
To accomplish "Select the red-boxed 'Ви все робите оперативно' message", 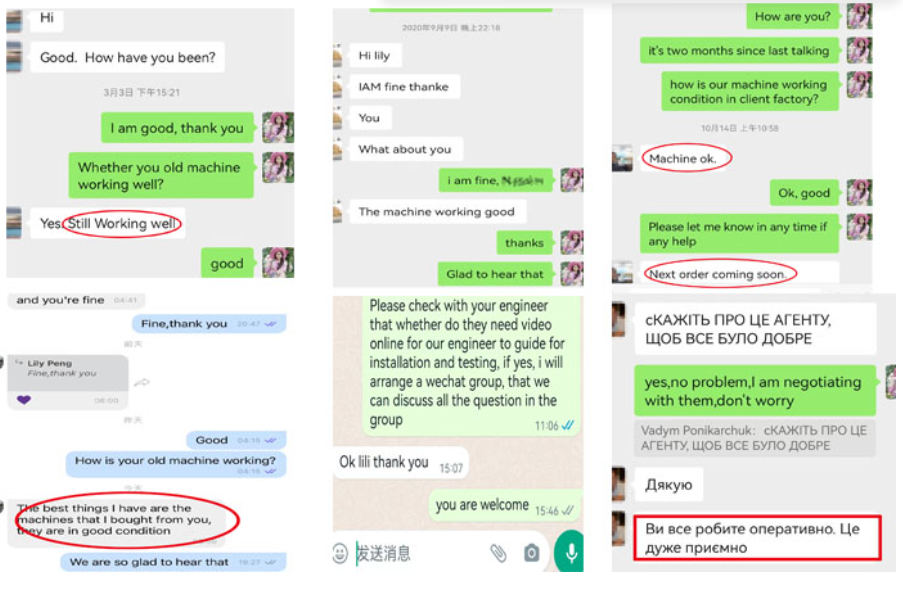I will (x=757, y=538).
